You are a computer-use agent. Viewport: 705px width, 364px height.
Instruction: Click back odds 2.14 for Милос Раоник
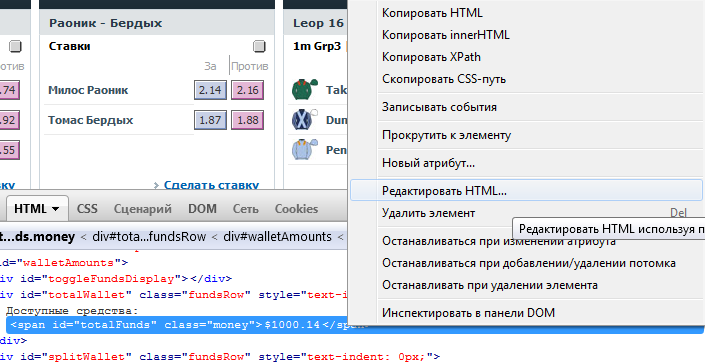tap(210, 90)
